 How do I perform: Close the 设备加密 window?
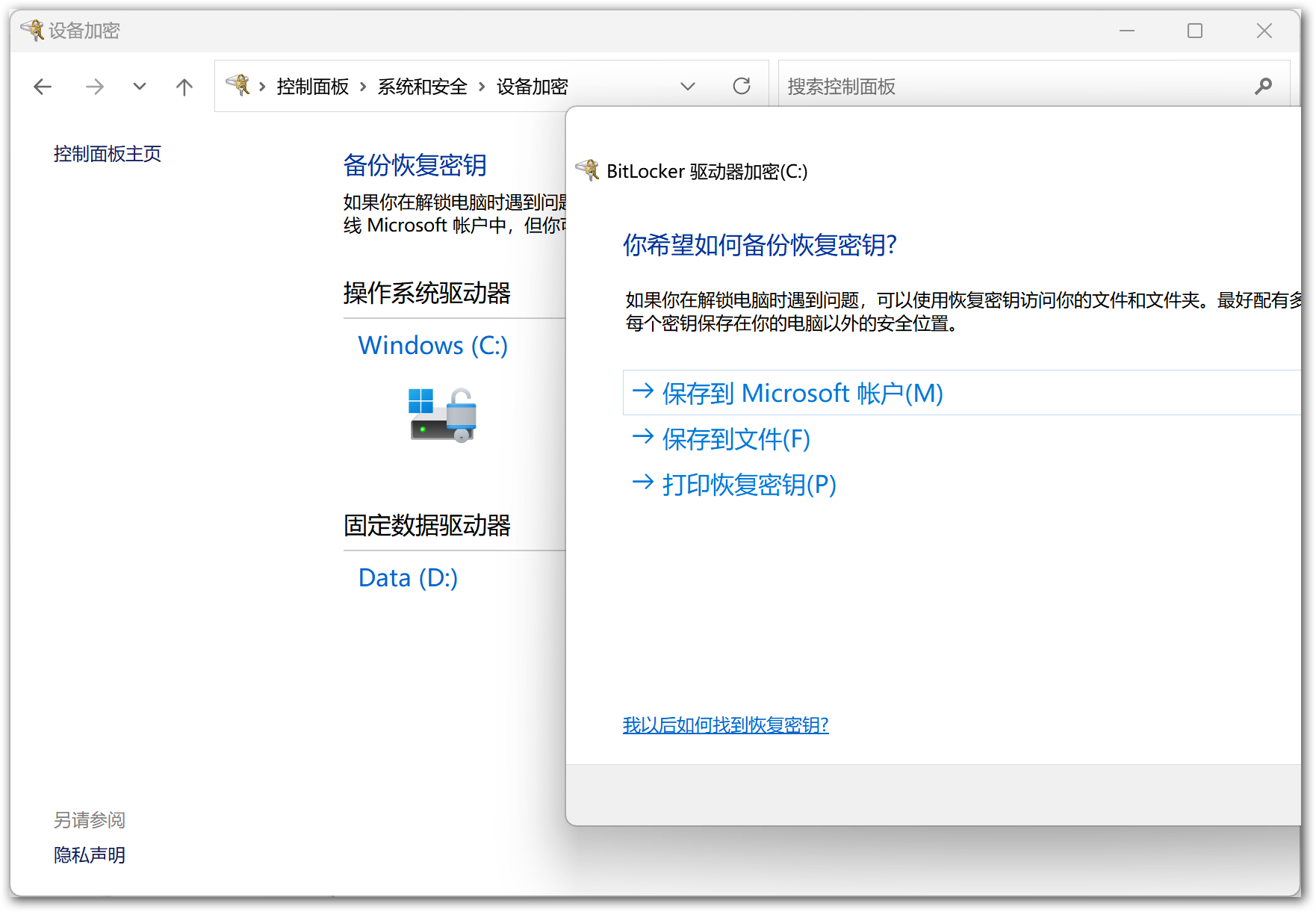1264,31
